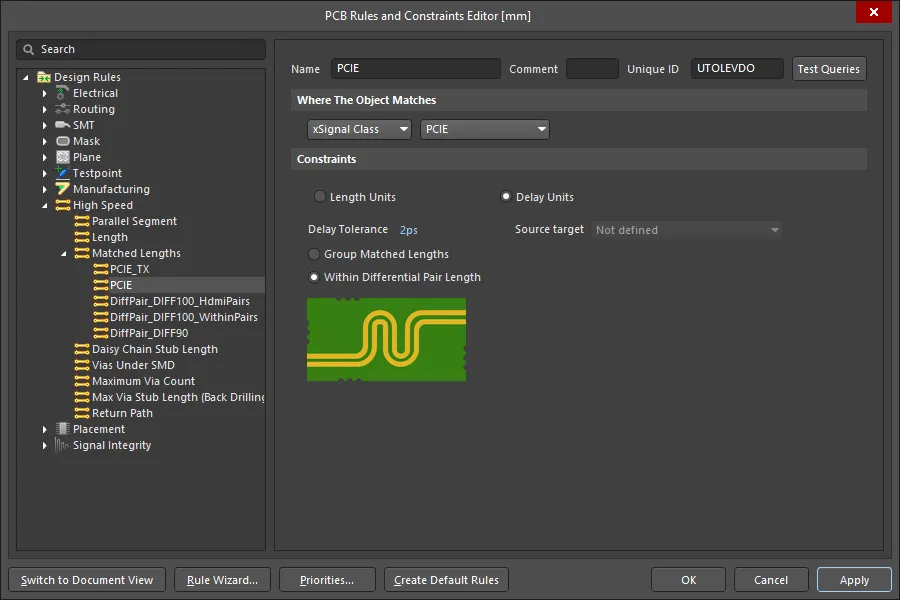This screenshot has width=900, height=600.
Task: Open the xSignal Class dropdown
Action: (359, 129)
